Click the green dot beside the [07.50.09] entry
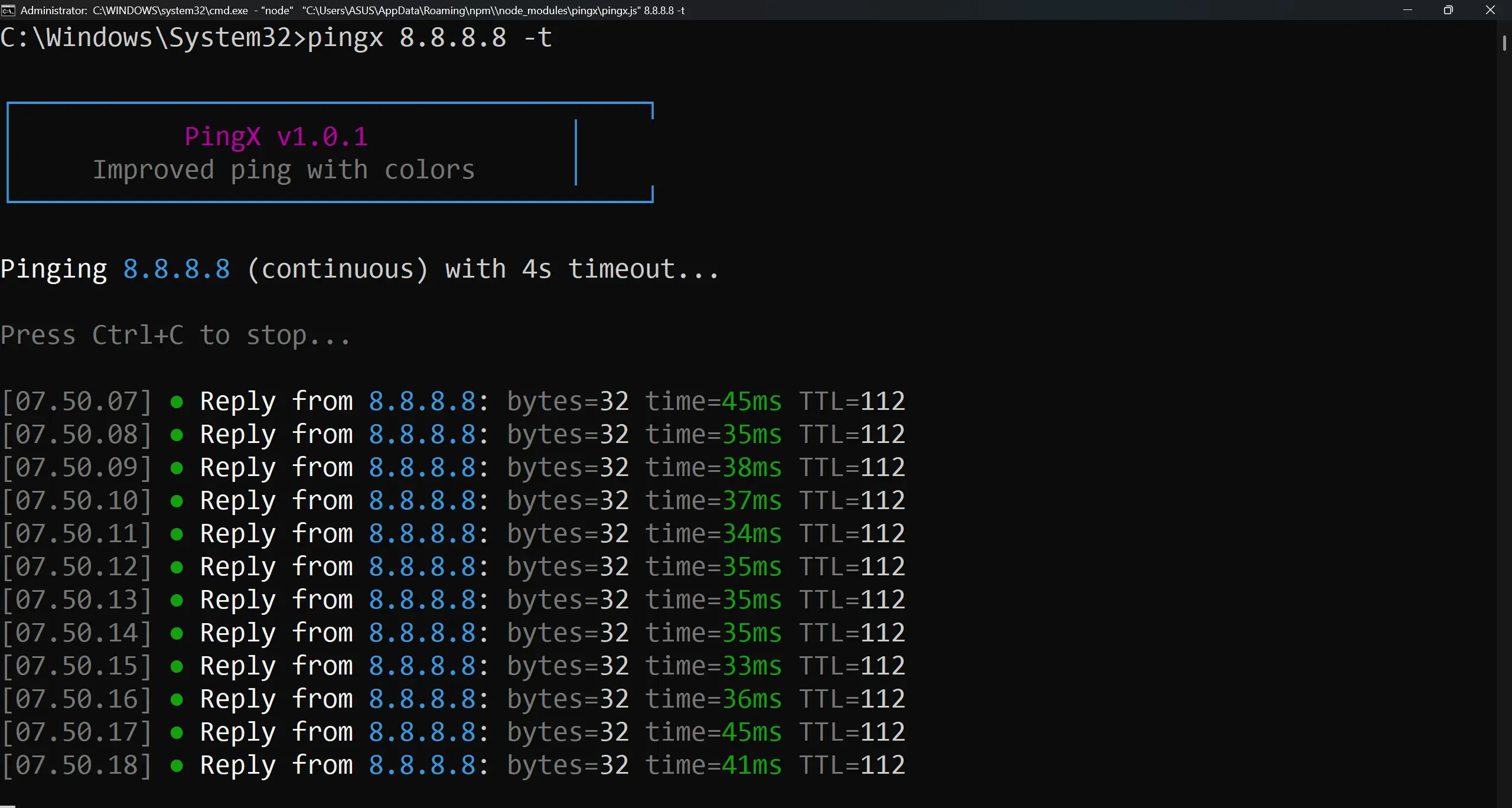The image size is (1512, 808). point(177,467)
